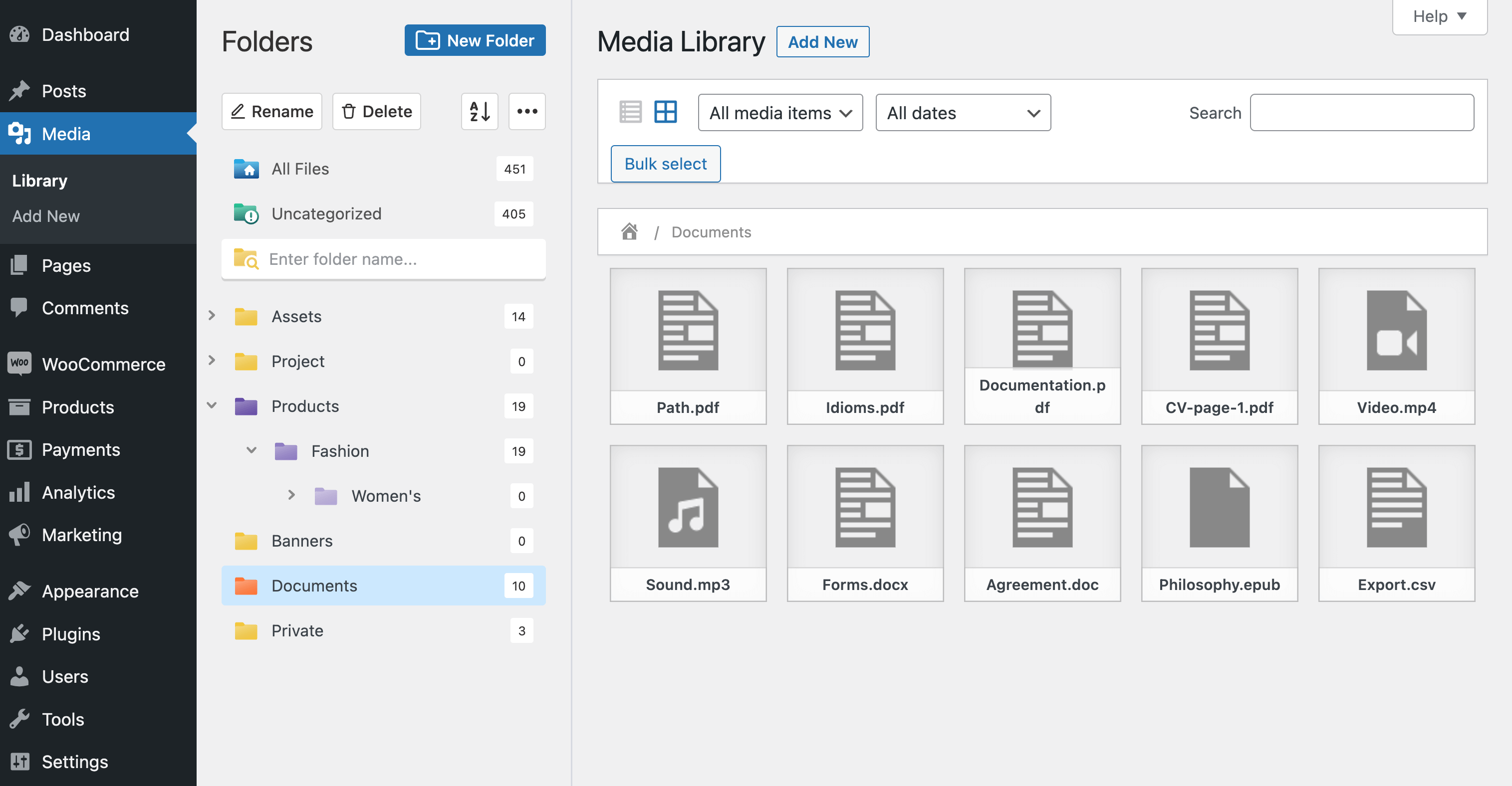Viewport: 1512px width, 786px height.
Task: Open the Help dropdown tab
Action: point(1439,16)
